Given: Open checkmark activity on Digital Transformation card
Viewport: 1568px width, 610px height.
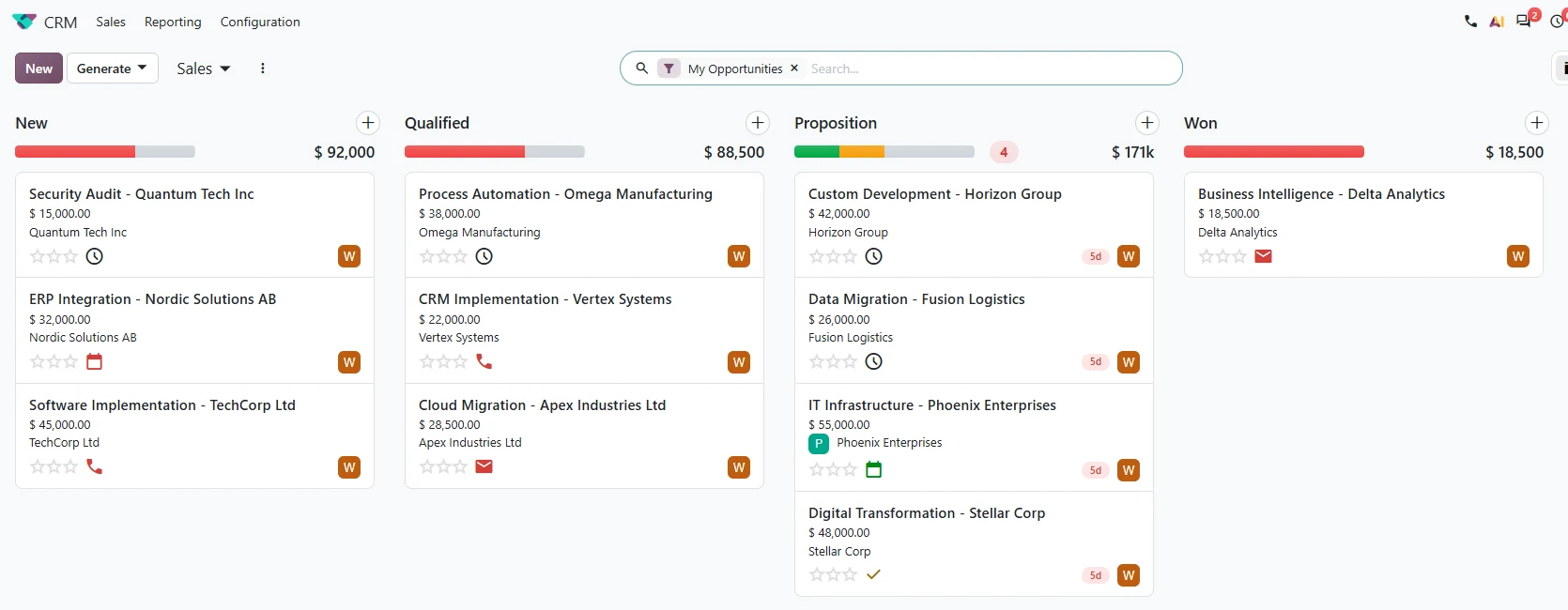Looking at the screenshot, I should point(873,574).
